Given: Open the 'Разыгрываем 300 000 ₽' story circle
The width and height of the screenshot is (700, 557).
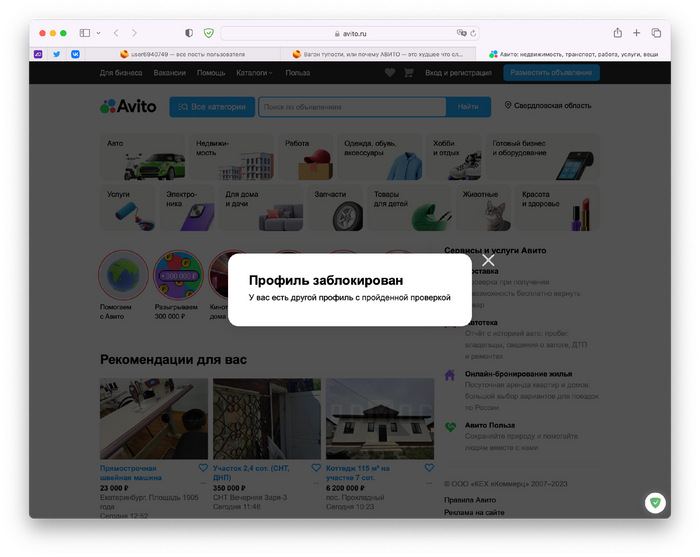Looking at the screenshot, I should (178, 275).
